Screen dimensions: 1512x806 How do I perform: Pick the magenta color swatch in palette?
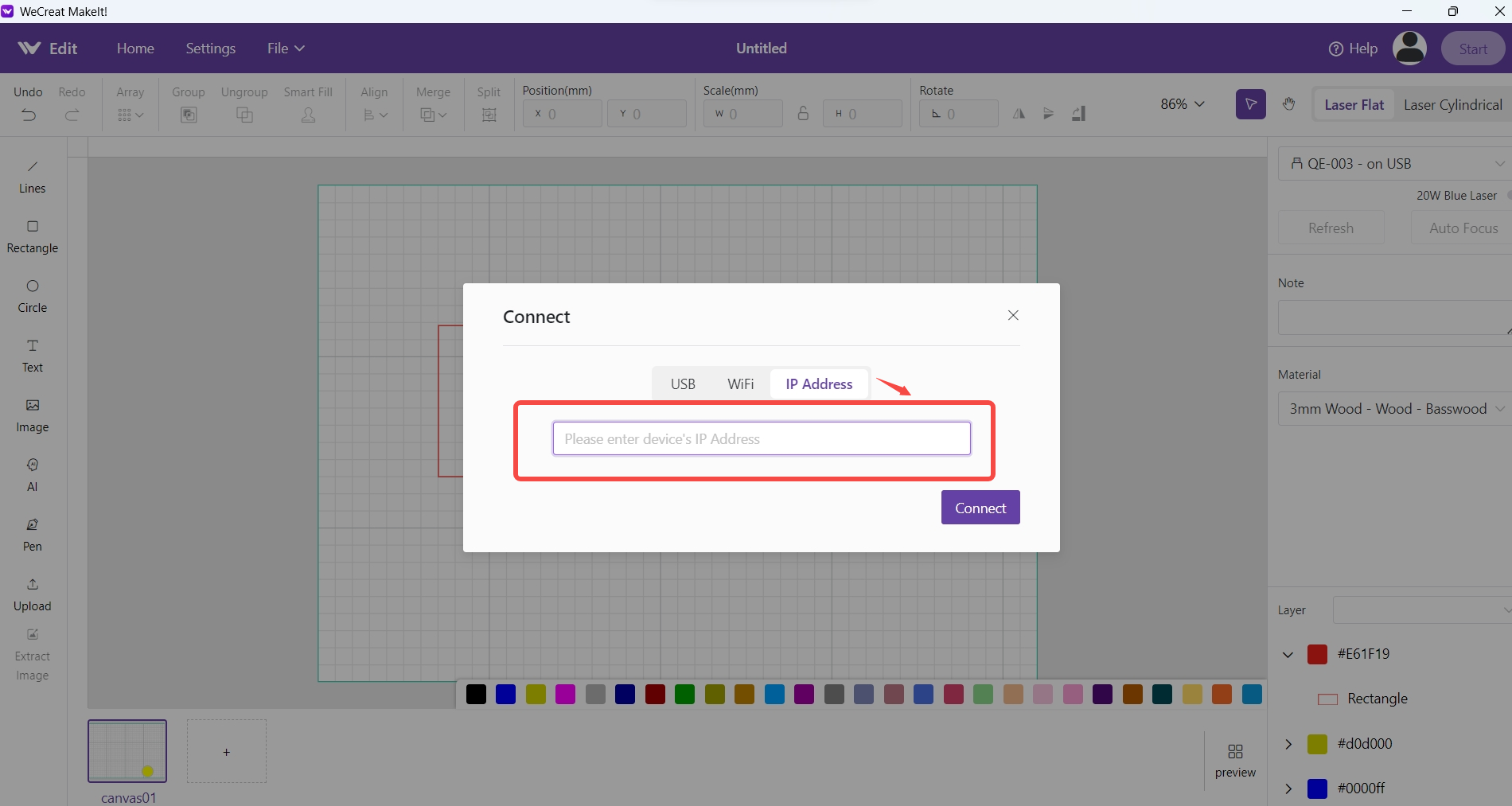click(566, 695)
